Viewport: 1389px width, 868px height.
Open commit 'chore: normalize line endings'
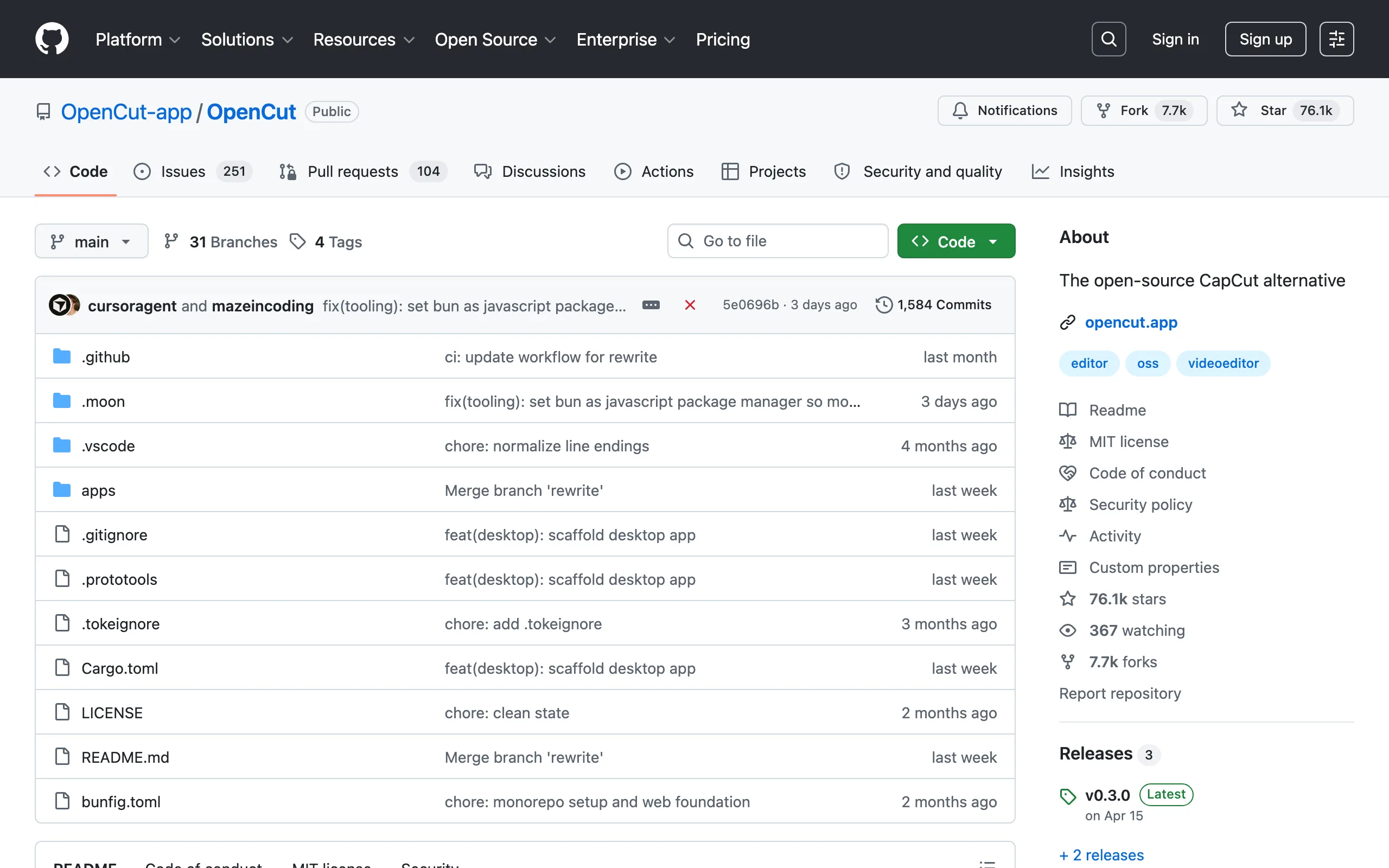[546, 445]
